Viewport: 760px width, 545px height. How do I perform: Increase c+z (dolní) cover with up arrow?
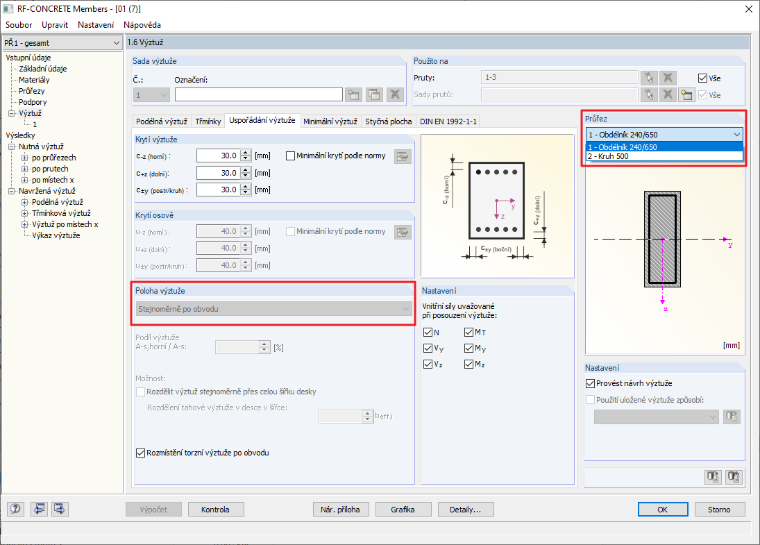click(246, 170)
